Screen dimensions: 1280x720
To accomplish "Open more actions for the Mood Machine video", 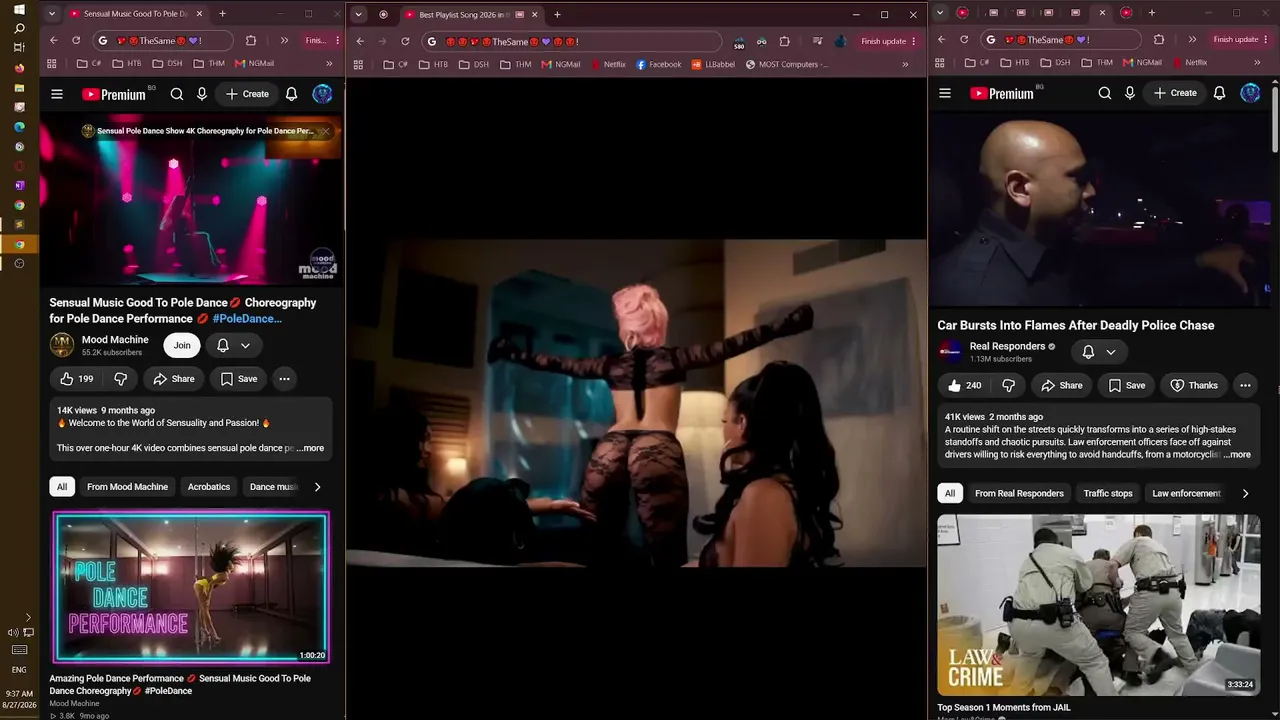I will [x=284, y=379].
